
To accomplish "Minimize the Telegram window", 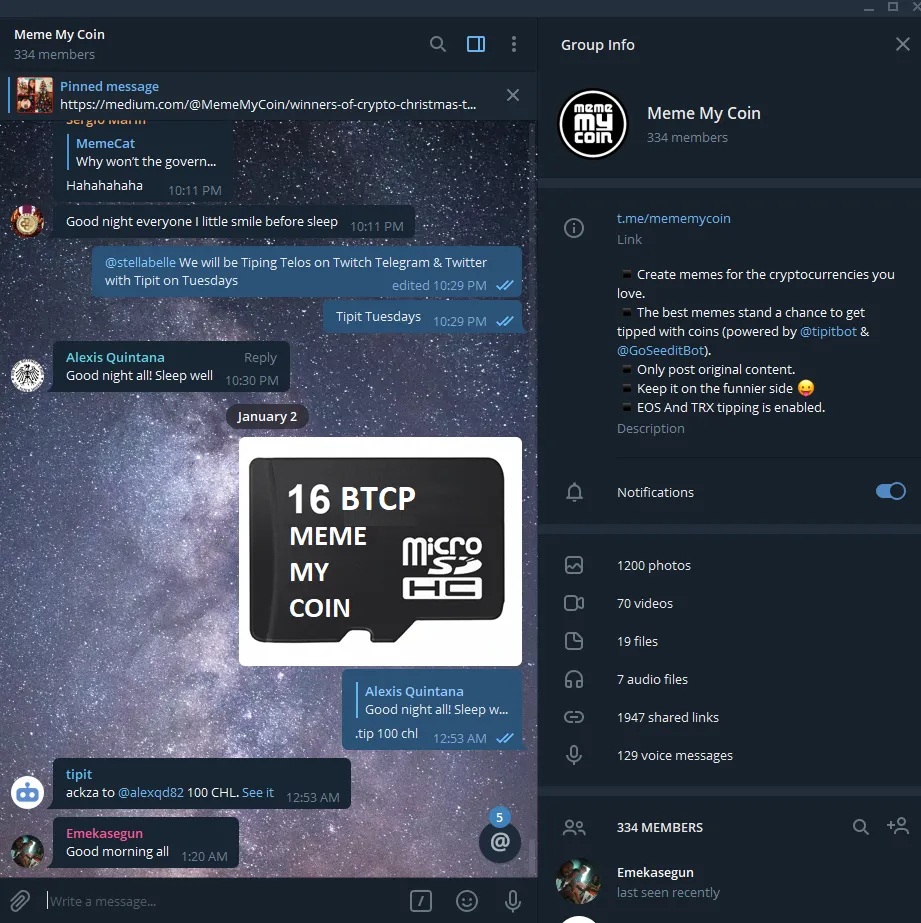I will pos(869,8).
